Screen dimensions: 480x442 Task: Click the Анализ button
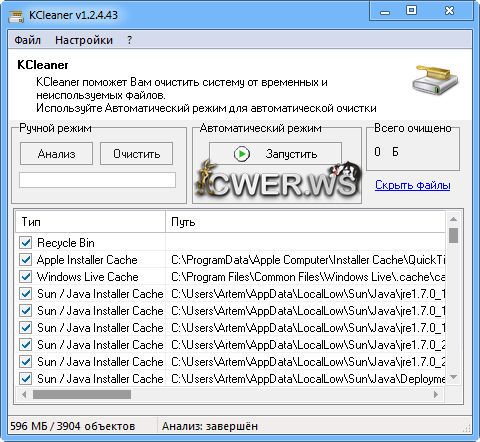tap(56, 154)
